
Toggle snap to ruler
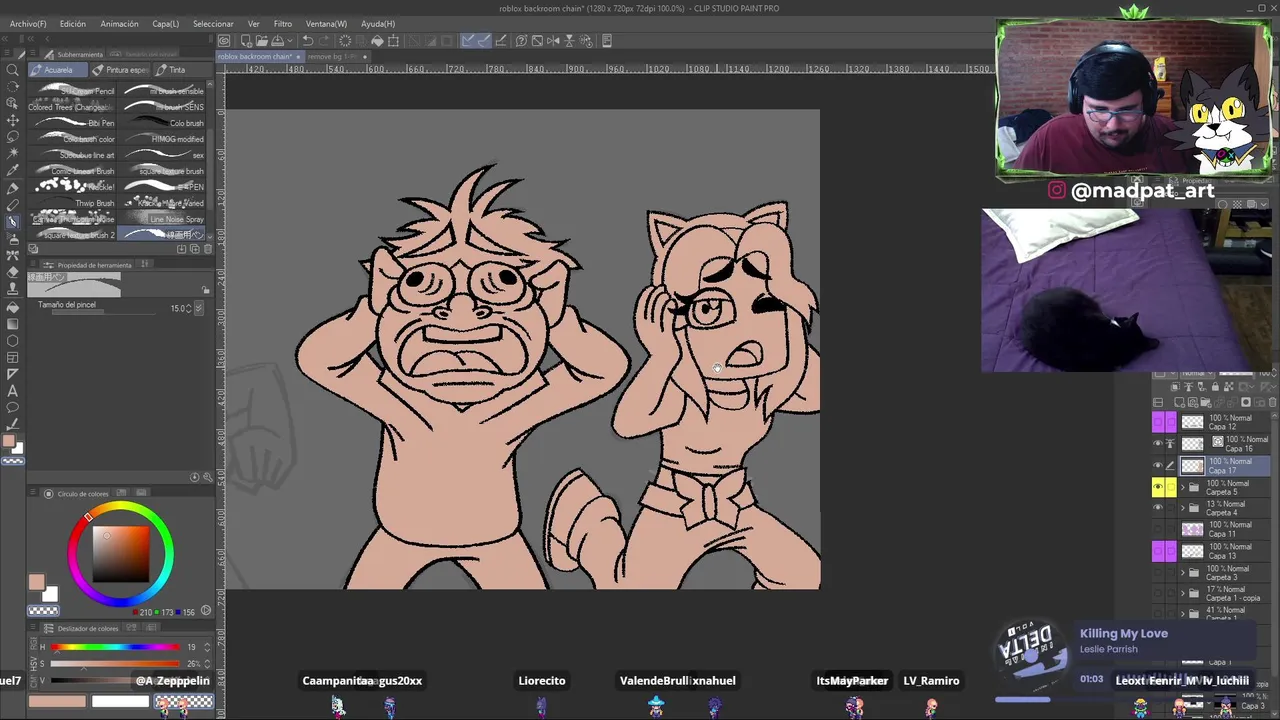tap(468, 41)
